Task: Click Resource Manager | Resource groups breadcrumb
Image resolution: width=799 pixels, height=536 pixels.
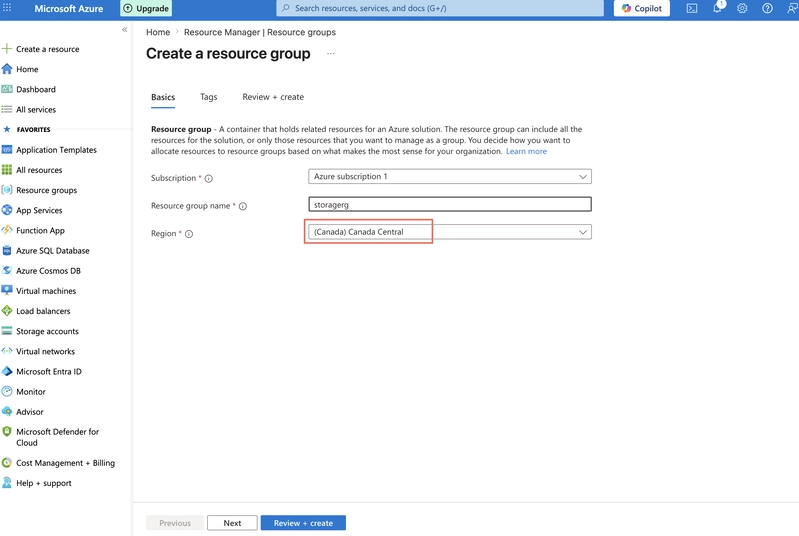Action: tap(260, 32)
